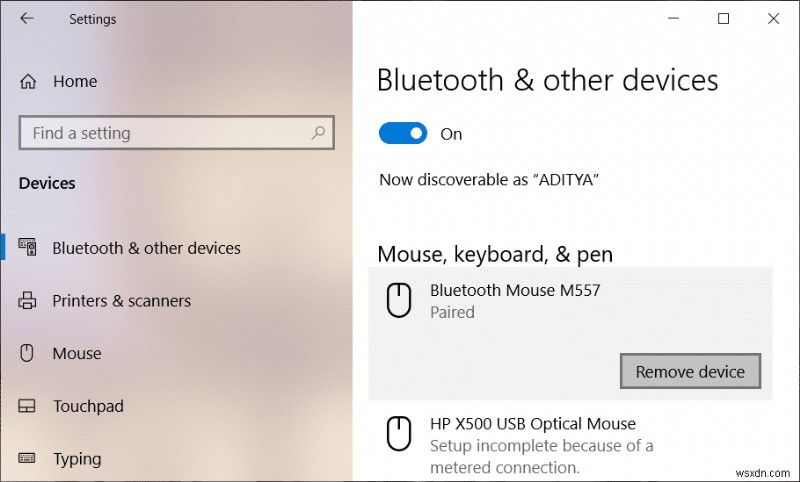Go to the Touchpad settings page
The width and height of the screenshot is (800, 482).
tap(88, 406)
